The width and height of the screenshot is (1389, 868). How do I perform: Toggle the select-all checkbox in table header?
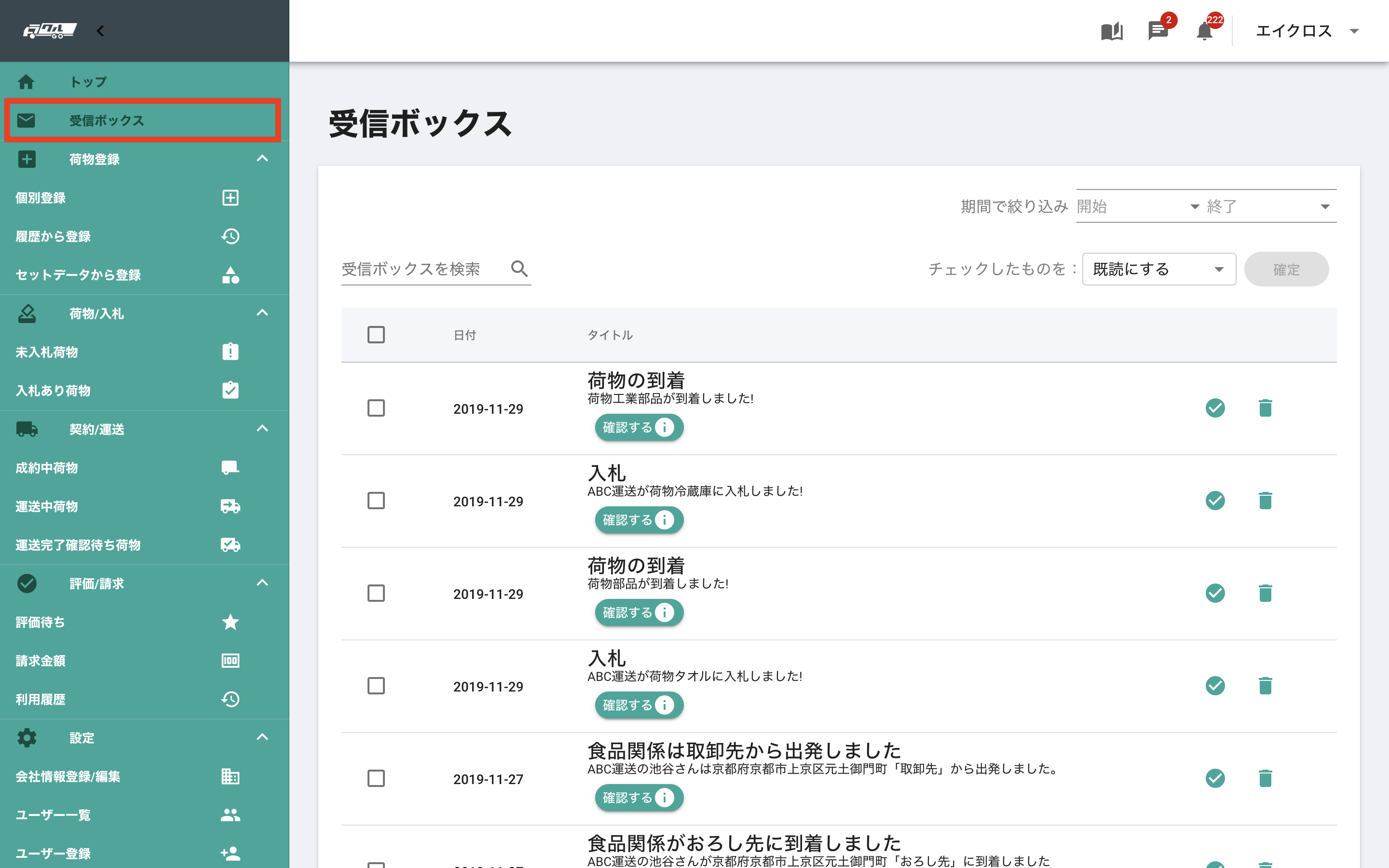pos(376,335)
